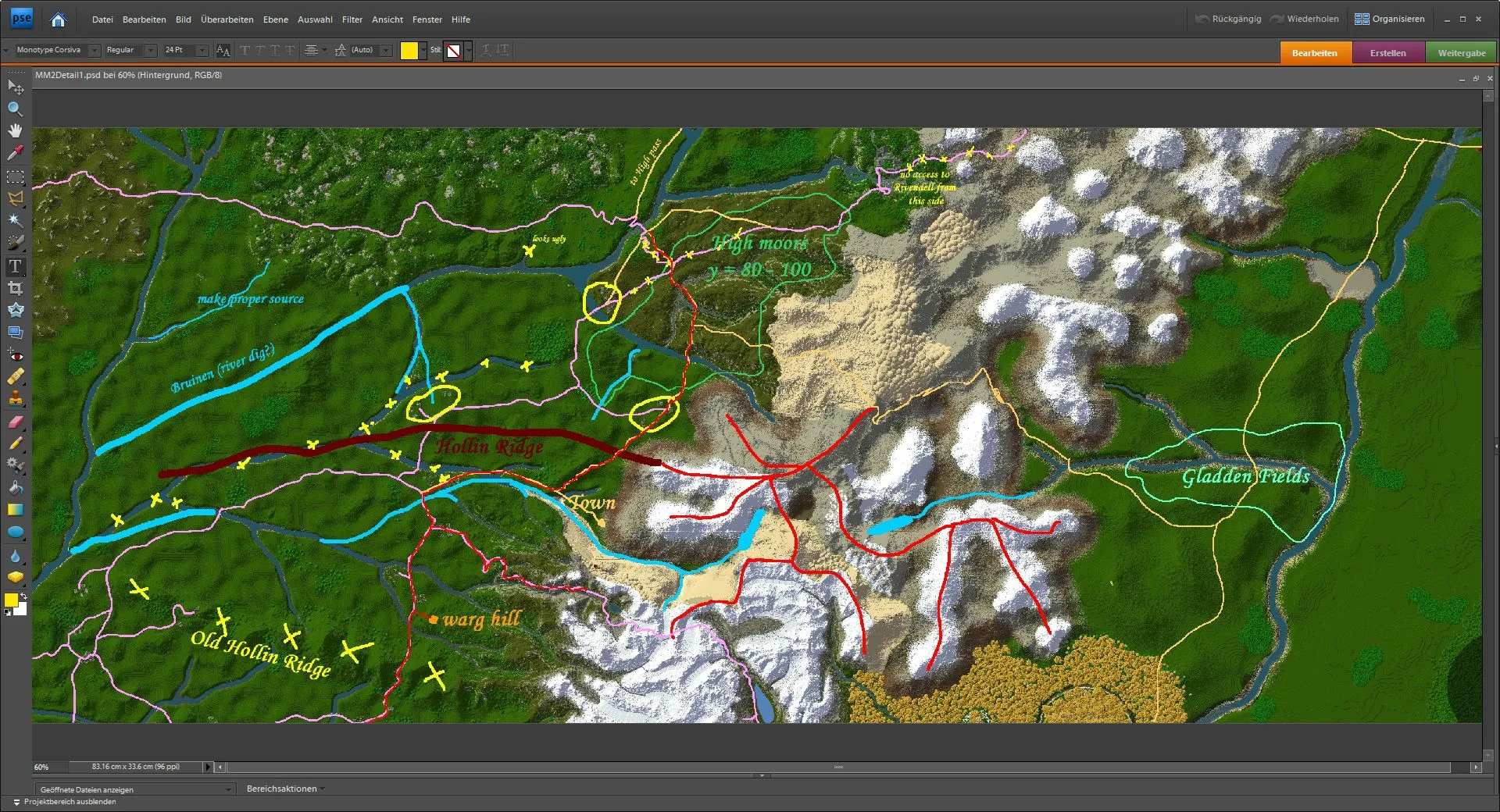1500x812 pixels.
Task: Select the Move tool
Action: [16, 87]
